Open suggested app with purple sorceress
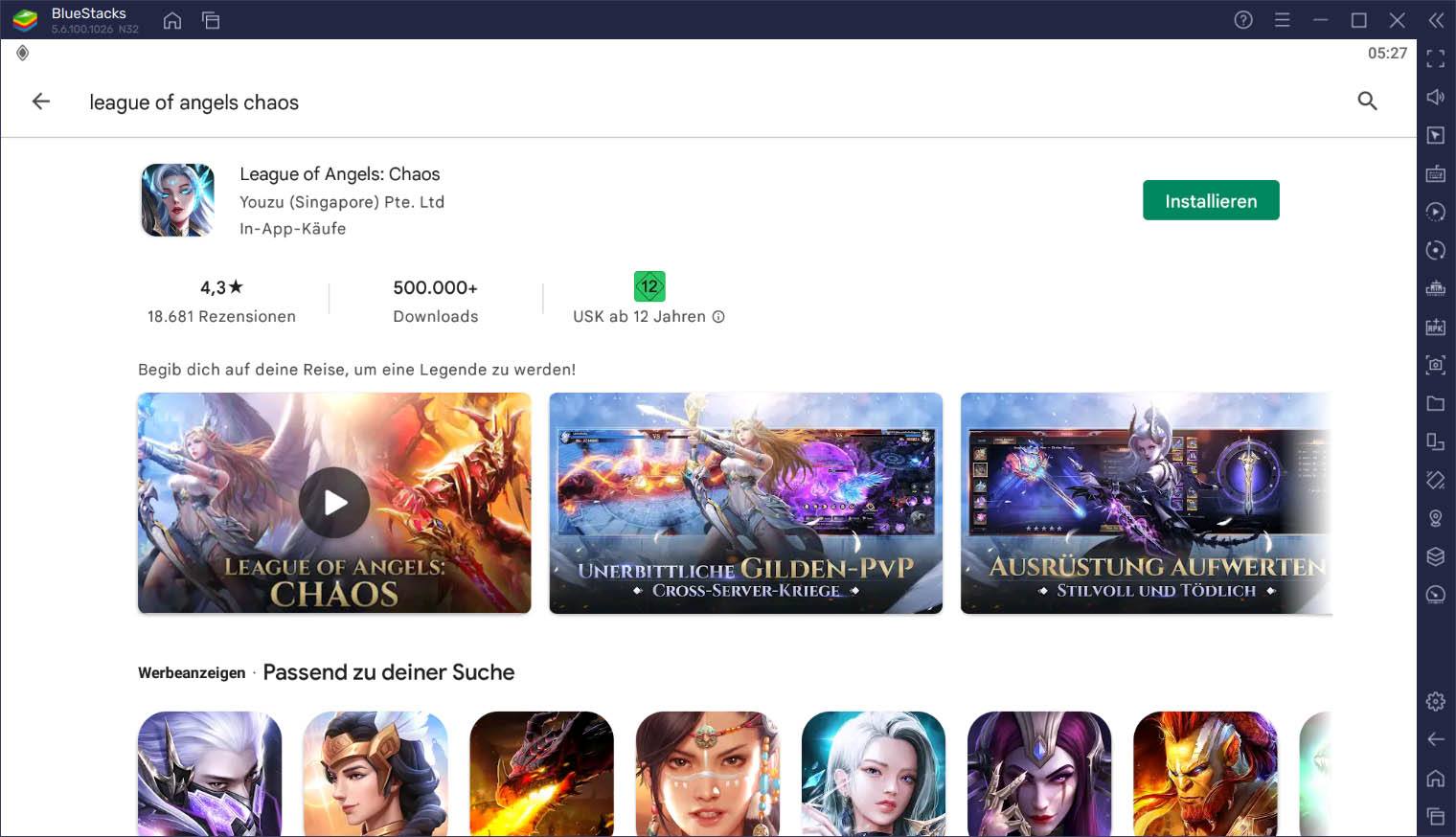1456x837 pixels. (x=1039, y=774)
